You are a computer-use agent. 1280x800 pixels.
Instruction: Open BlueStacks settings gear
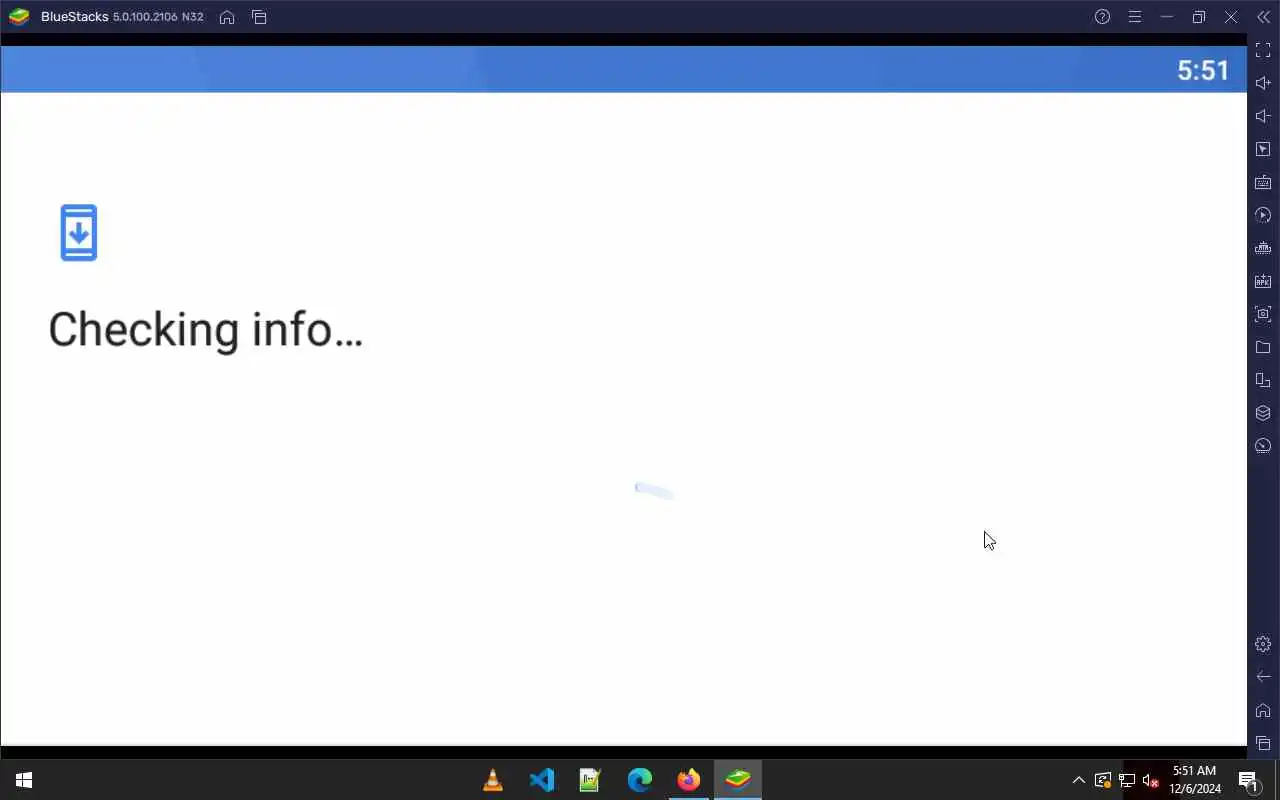[1263, 644]
